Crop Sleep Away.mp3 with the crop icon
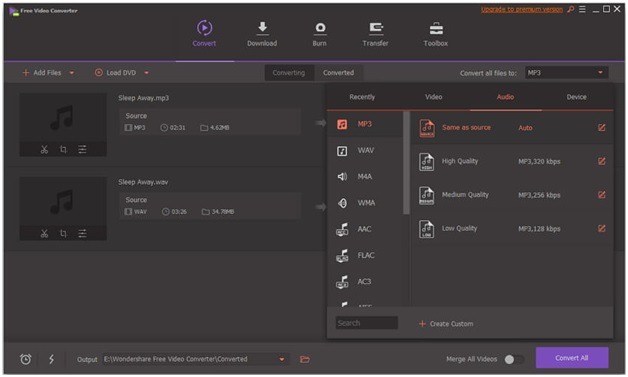 [x=63, y=149]
